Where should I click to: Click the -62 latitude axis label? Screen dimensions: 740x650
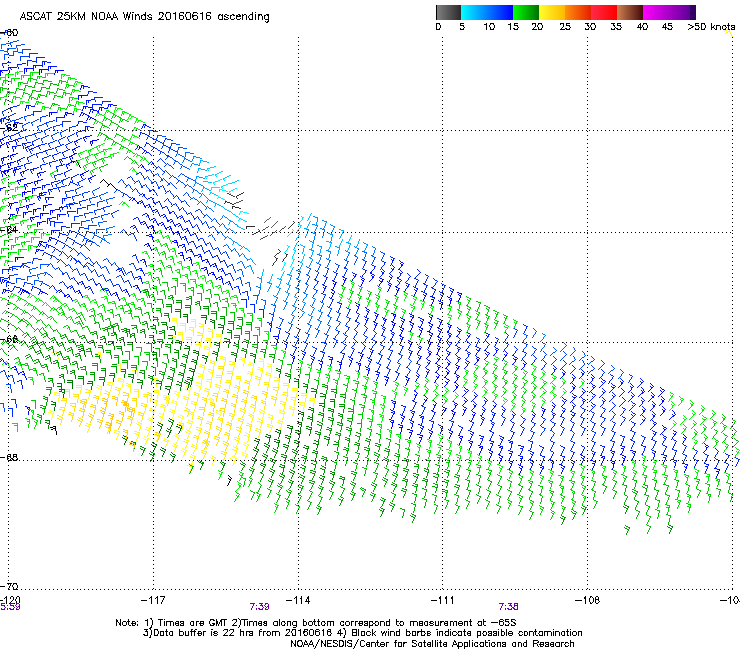9,127
